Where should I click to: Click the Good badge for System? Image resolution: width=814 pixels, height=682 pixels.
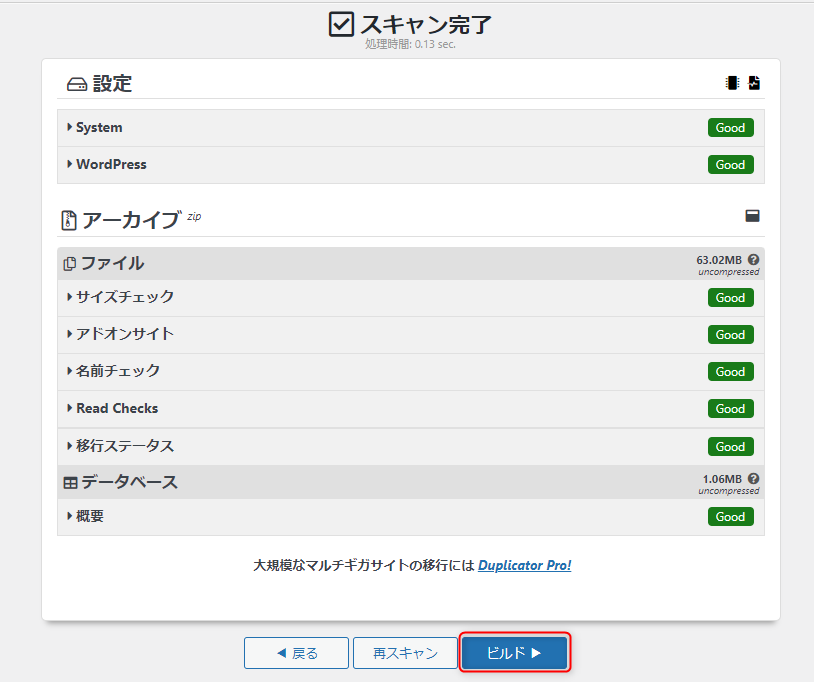pos(730,128)
